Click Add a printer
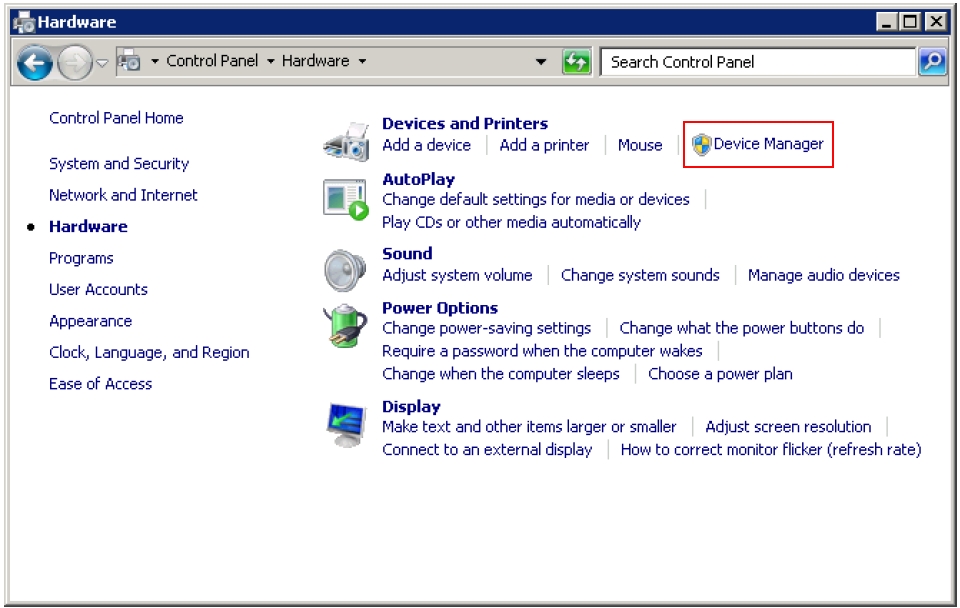The width and height of the screenshot is (960, 608). (x=543, y=145)
